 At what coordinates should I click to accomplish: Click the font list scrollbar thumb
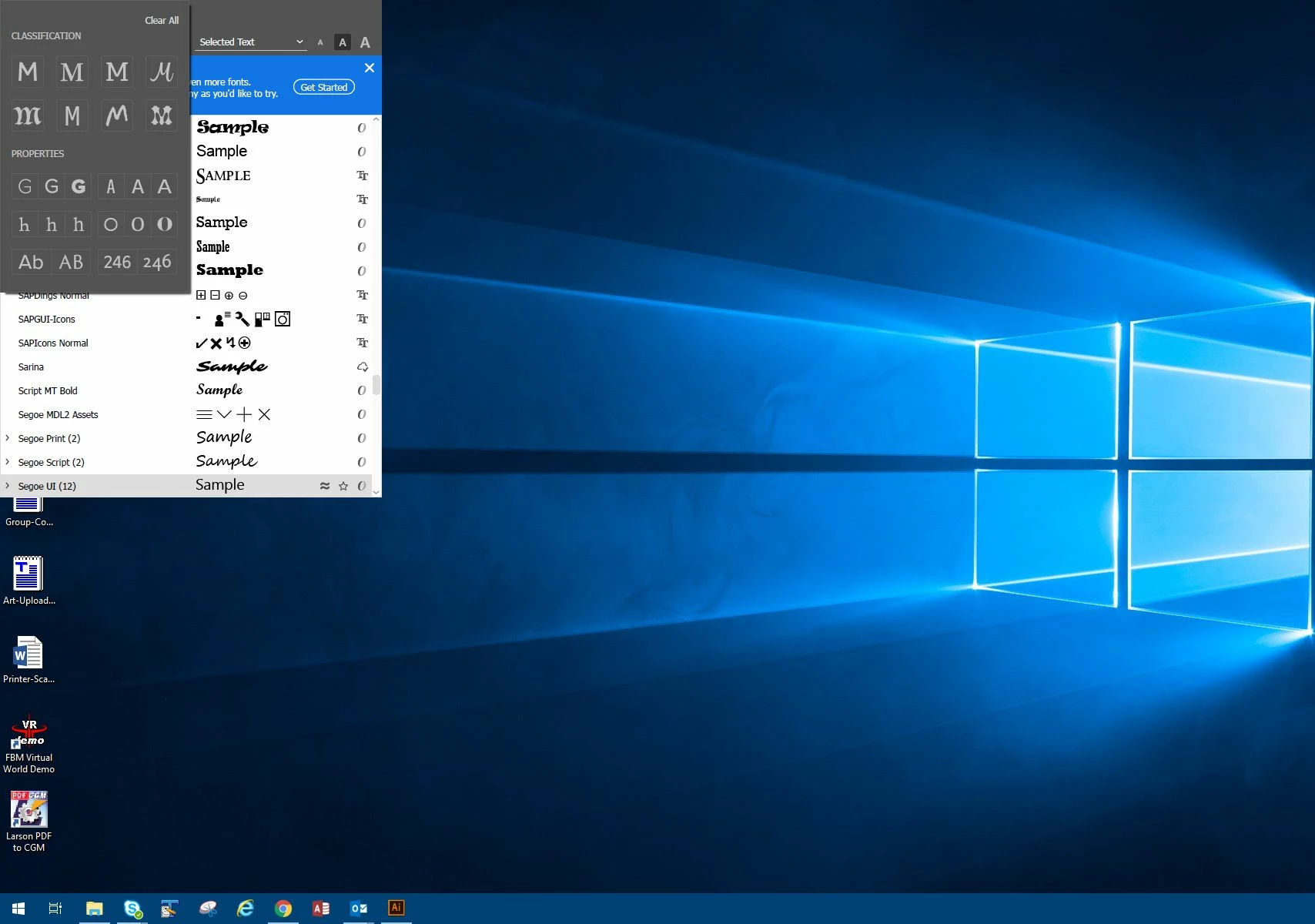coord(376,385)
